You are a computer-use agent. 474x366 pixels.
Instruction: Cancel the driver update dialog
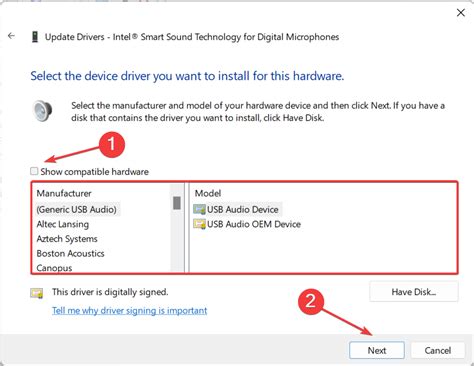click(x=438, y=350)
